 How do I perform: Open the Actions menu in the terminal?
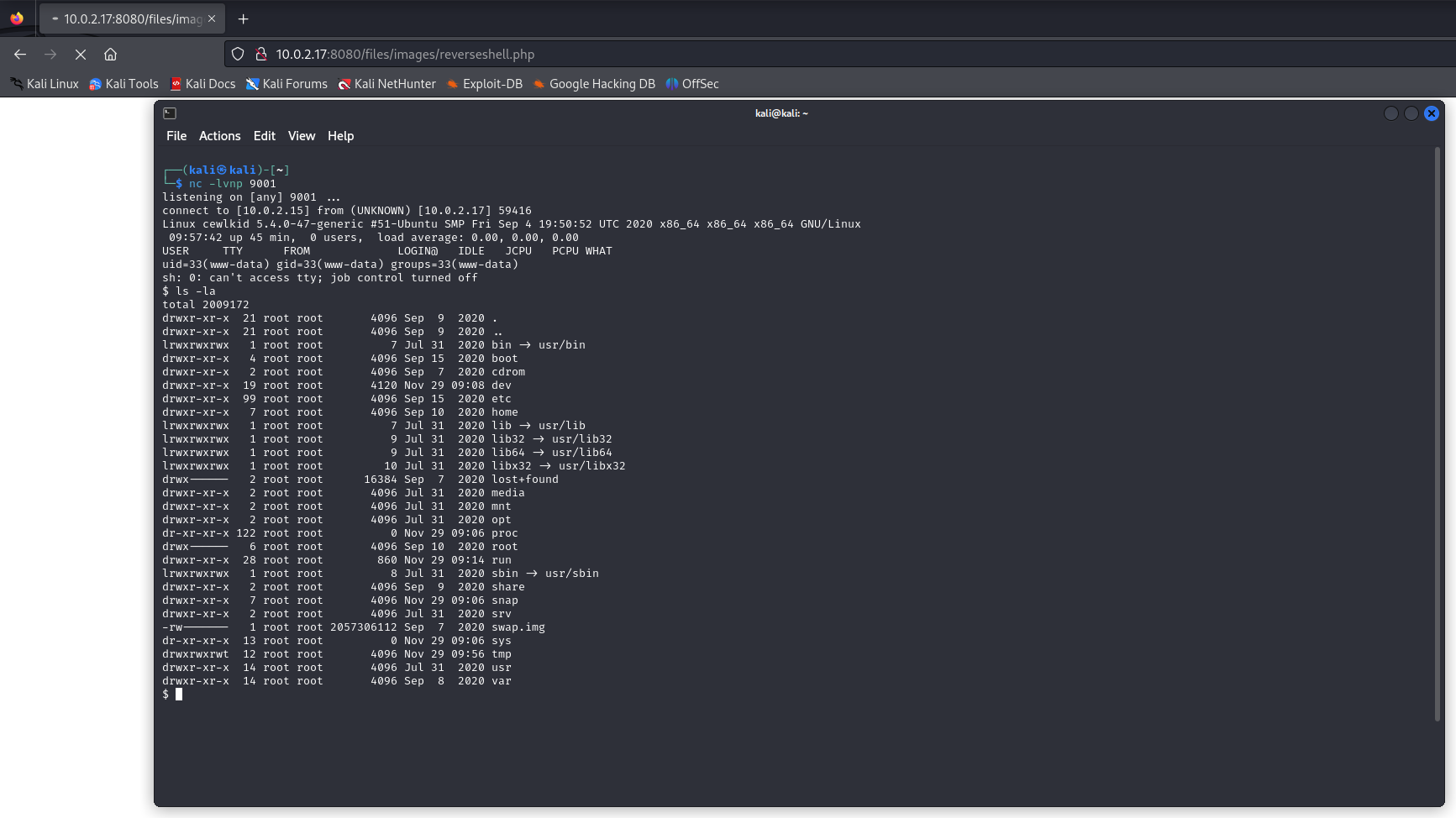pyautogui.click(x=219, y=135)
